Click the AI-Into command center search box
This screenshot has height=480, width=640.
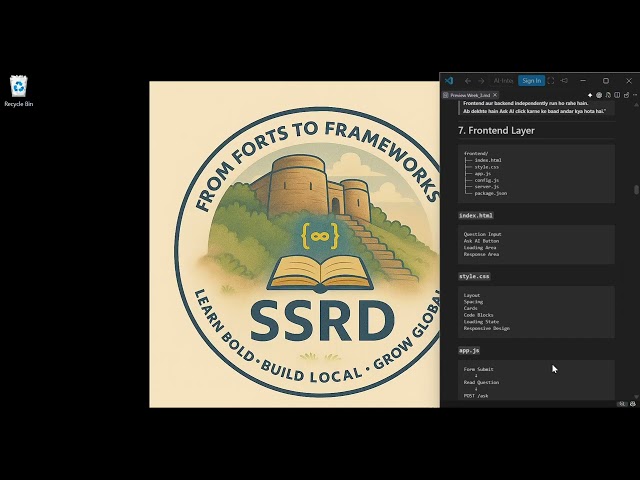503,81
